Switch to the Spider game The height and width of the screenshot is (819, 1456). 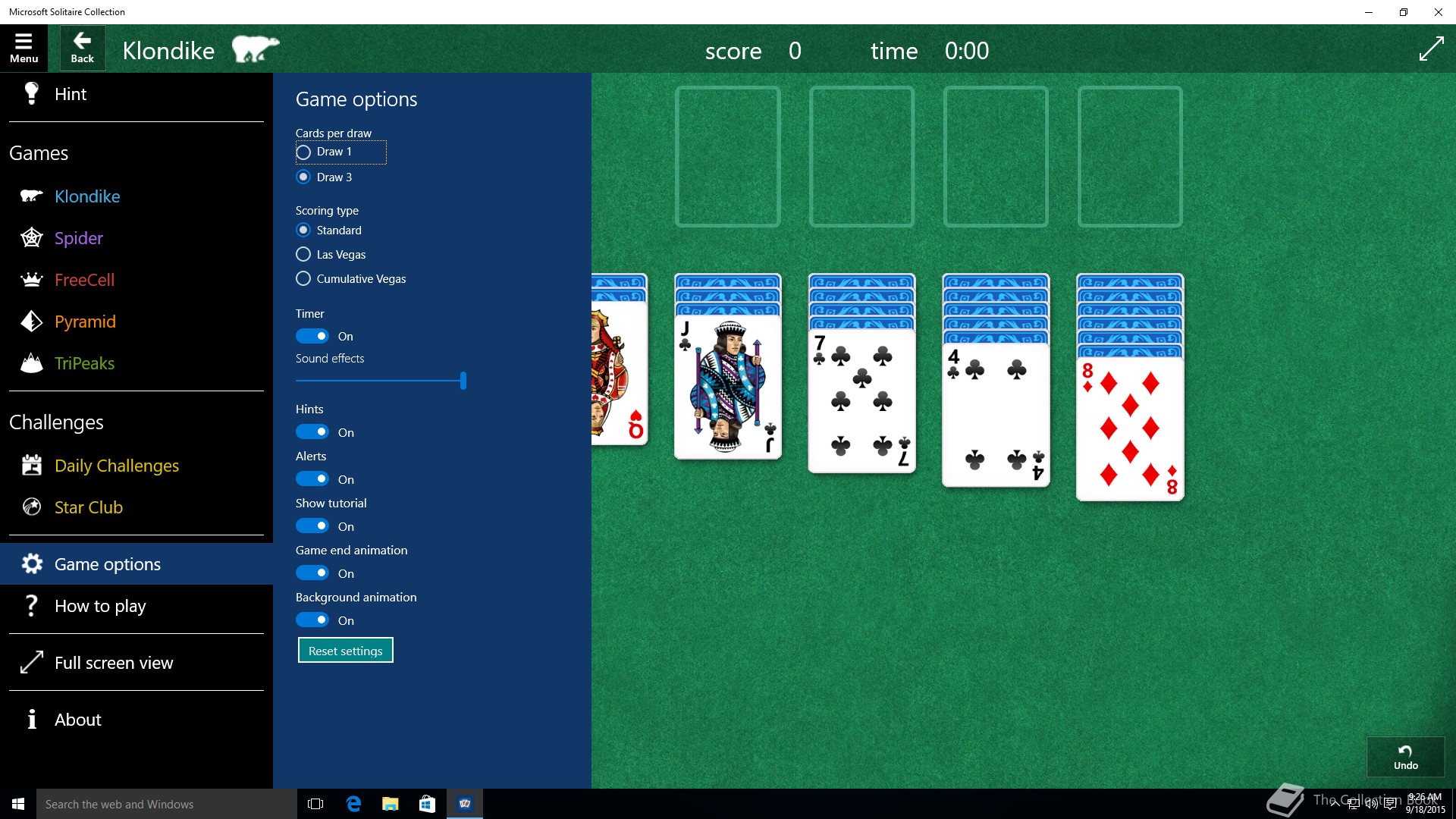tap(136, 238)
